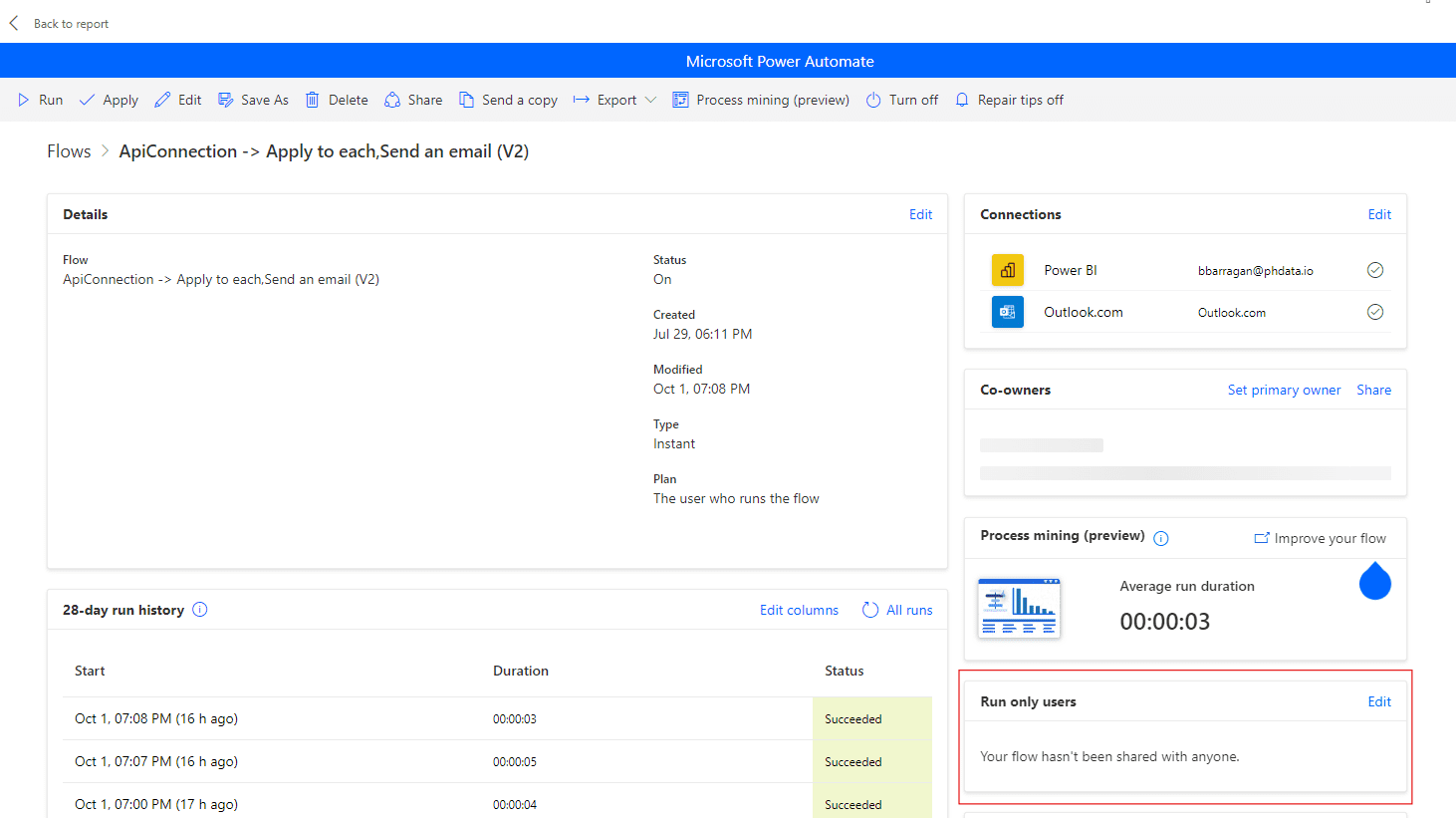The image size is (1456, 818).
Task: Click the Save As icon
Action: coord(226,100)
